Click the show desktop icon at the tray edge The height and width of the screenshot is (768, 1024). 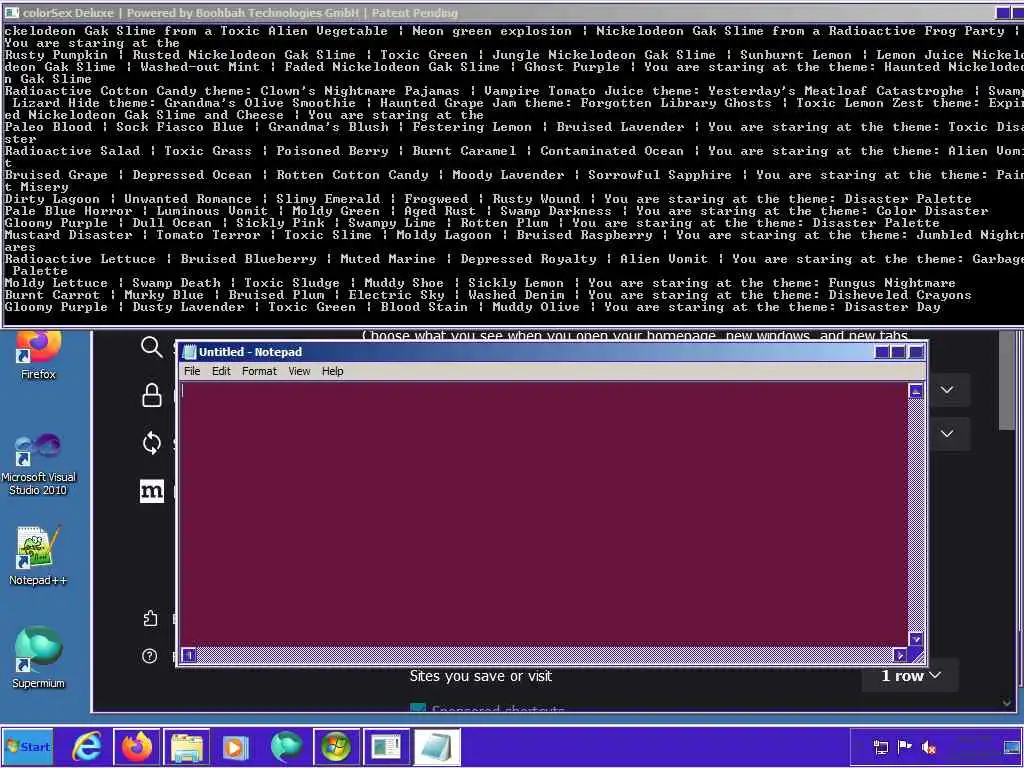pyautogui.click(x=1012, y=747)
